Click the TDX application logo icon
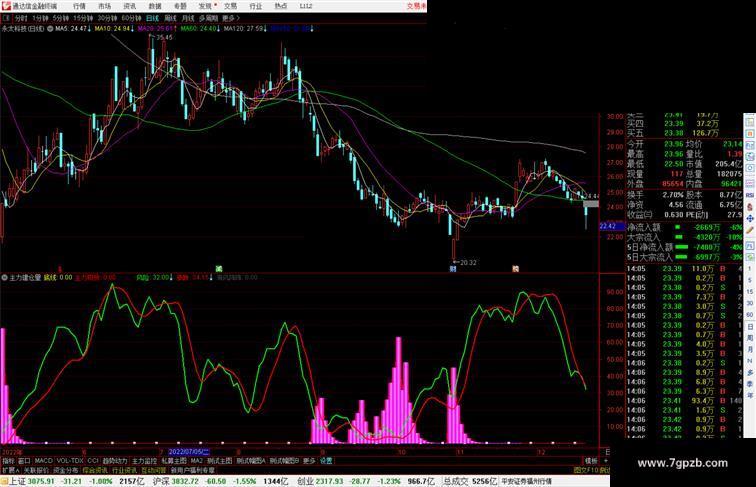Image resolution: width=756 pixels, height=487 pixels. [5, 6]
